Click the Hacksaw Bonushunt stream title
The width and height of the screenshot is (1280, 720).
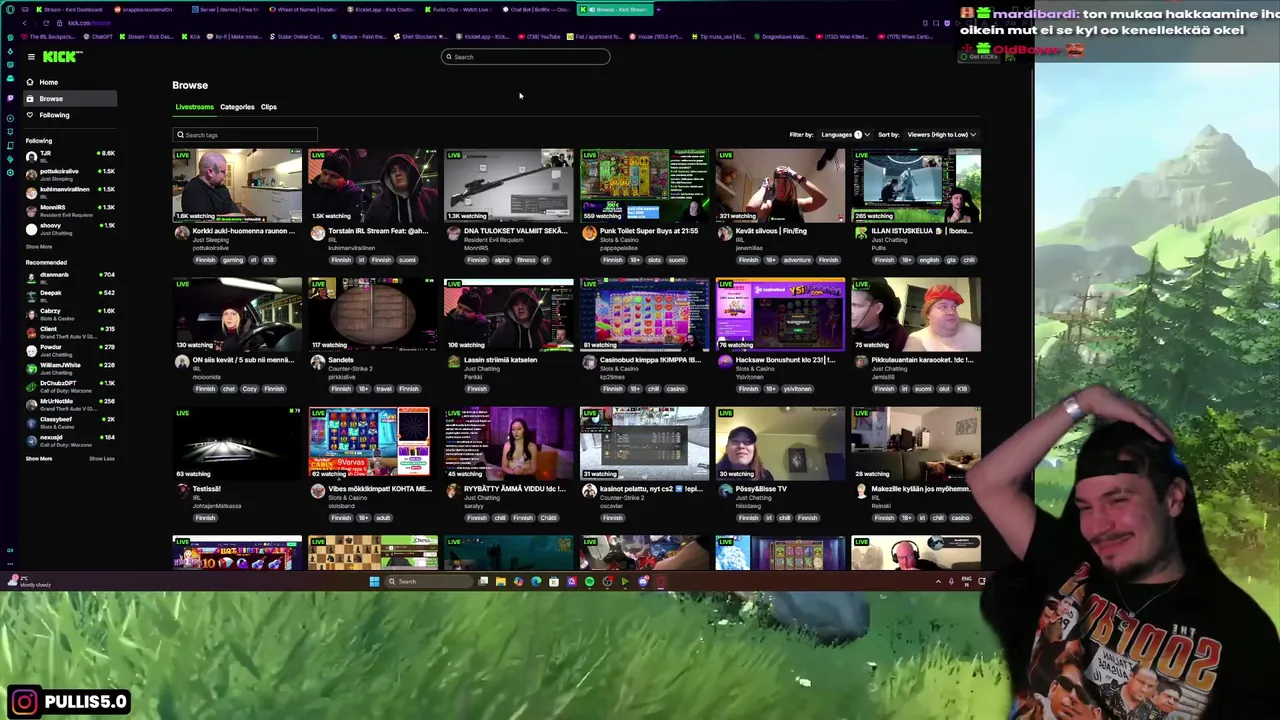(785, 360)
